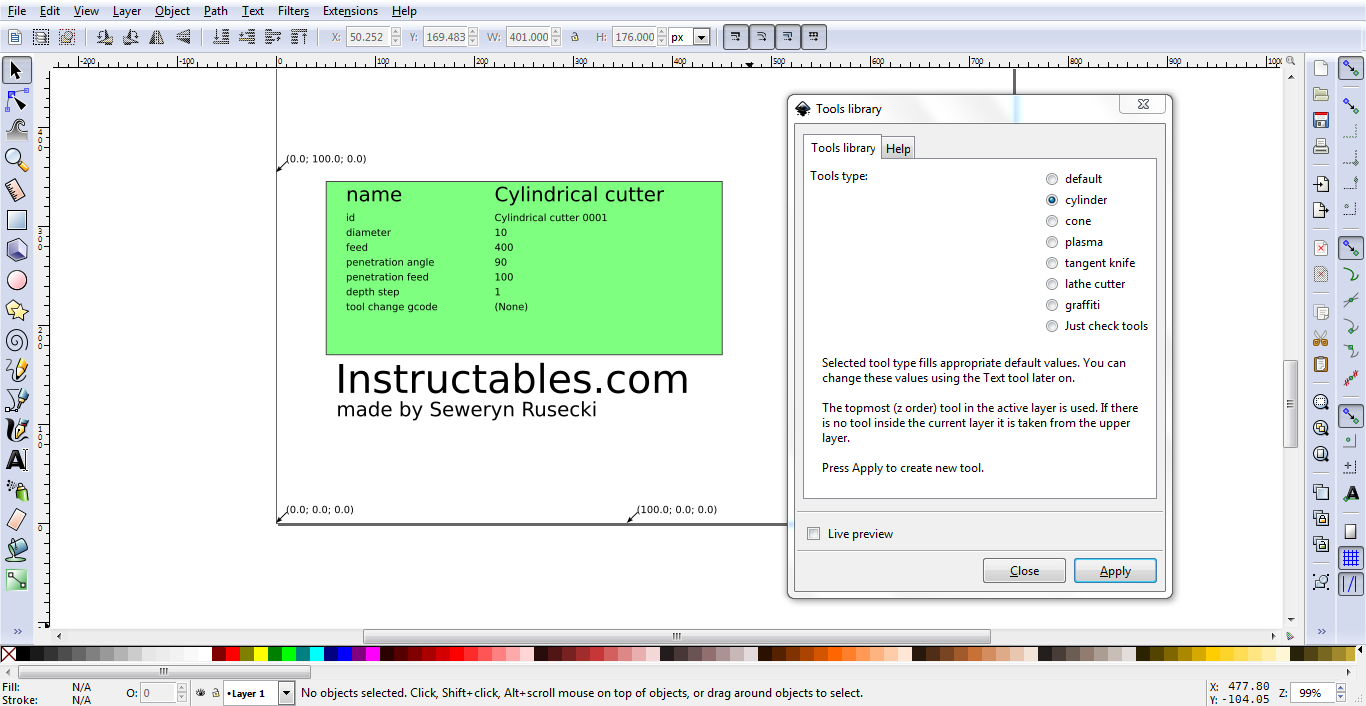Expand the left toolbox overflow chevron
Image resolution: width=1366 pixels, height=706 pixels.
click(16, 632)
